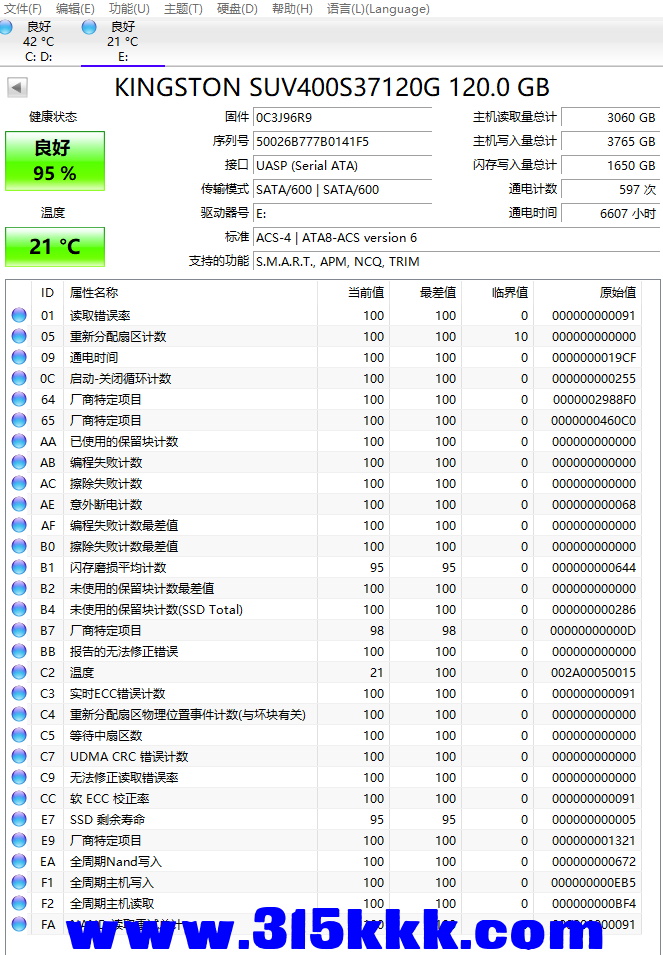
Task: Click the interface field UASP (Serial ATA)
Action: click(342, 166)
